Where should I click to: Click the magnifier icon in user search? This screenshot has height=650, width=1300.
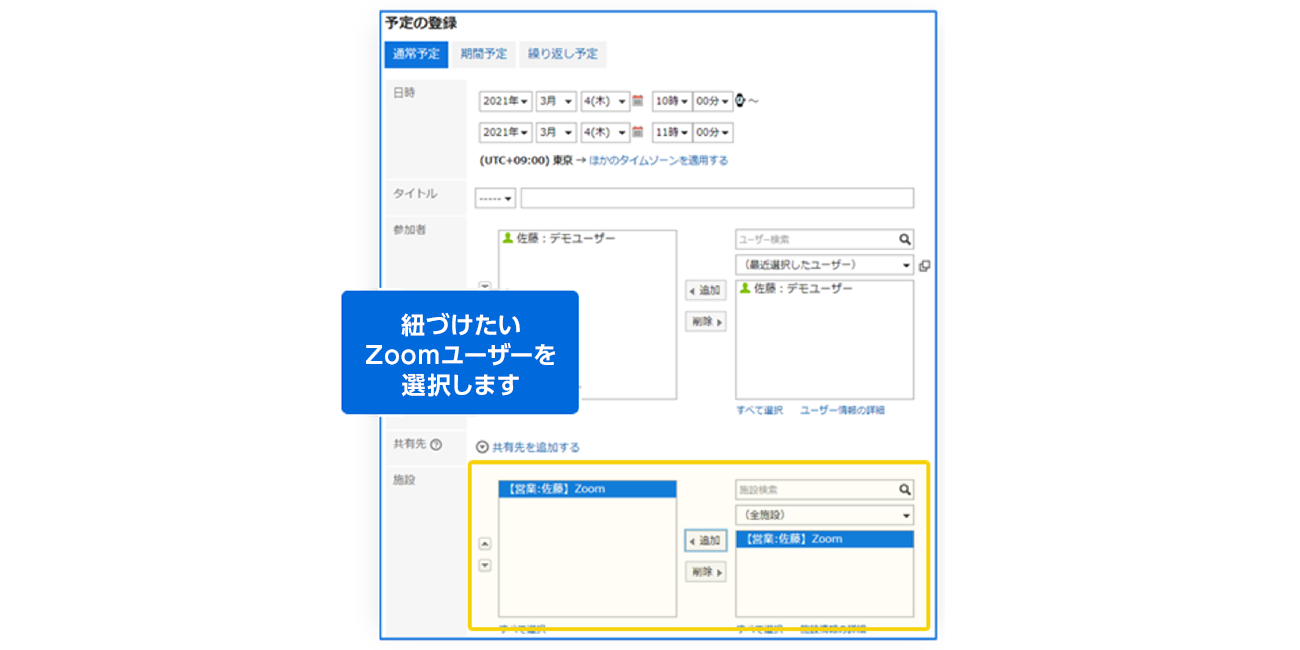904,239
